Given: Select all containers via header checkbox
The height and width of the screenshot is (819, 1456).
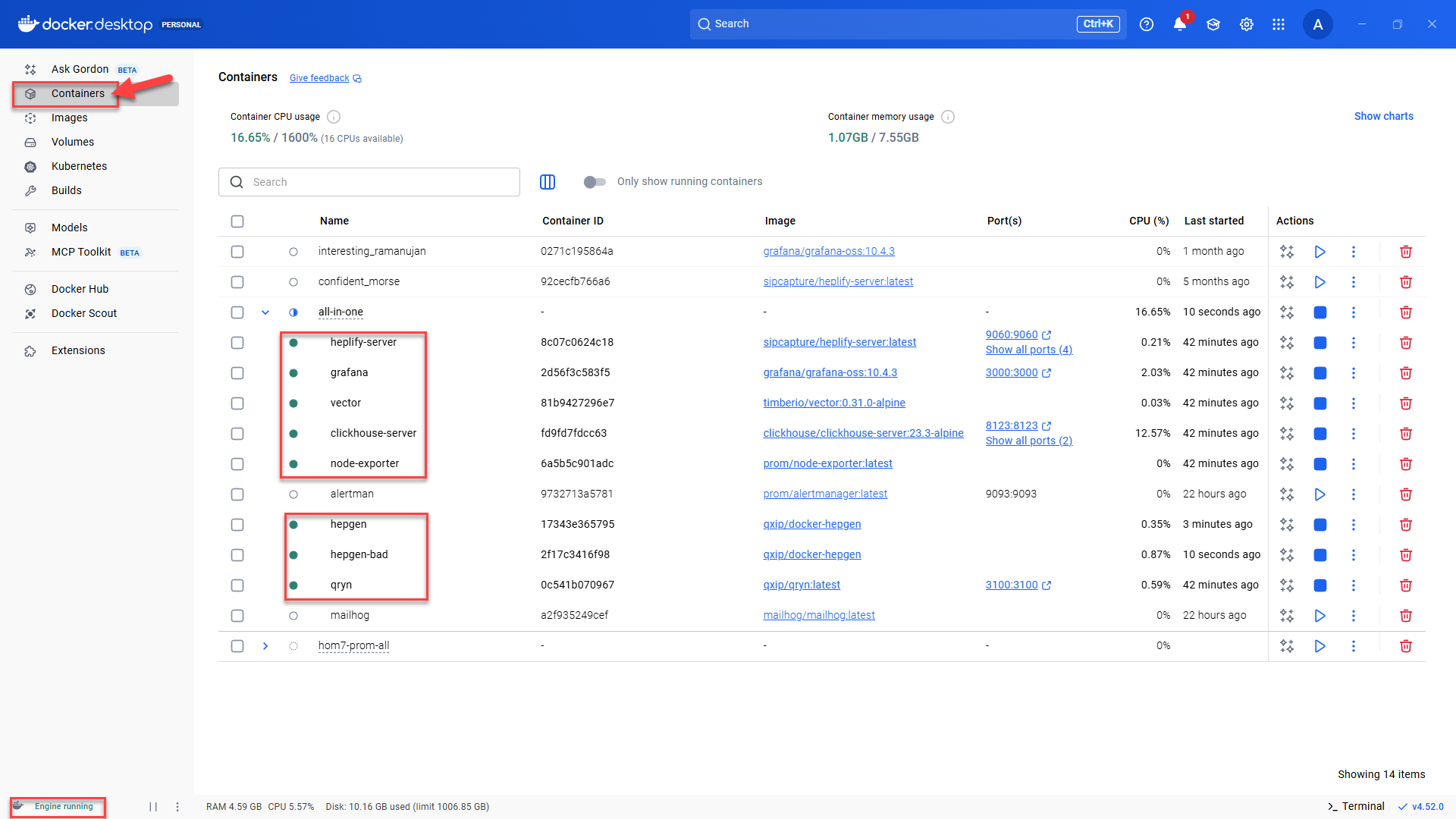Looking at the screenshot, I should click(237, 221).
